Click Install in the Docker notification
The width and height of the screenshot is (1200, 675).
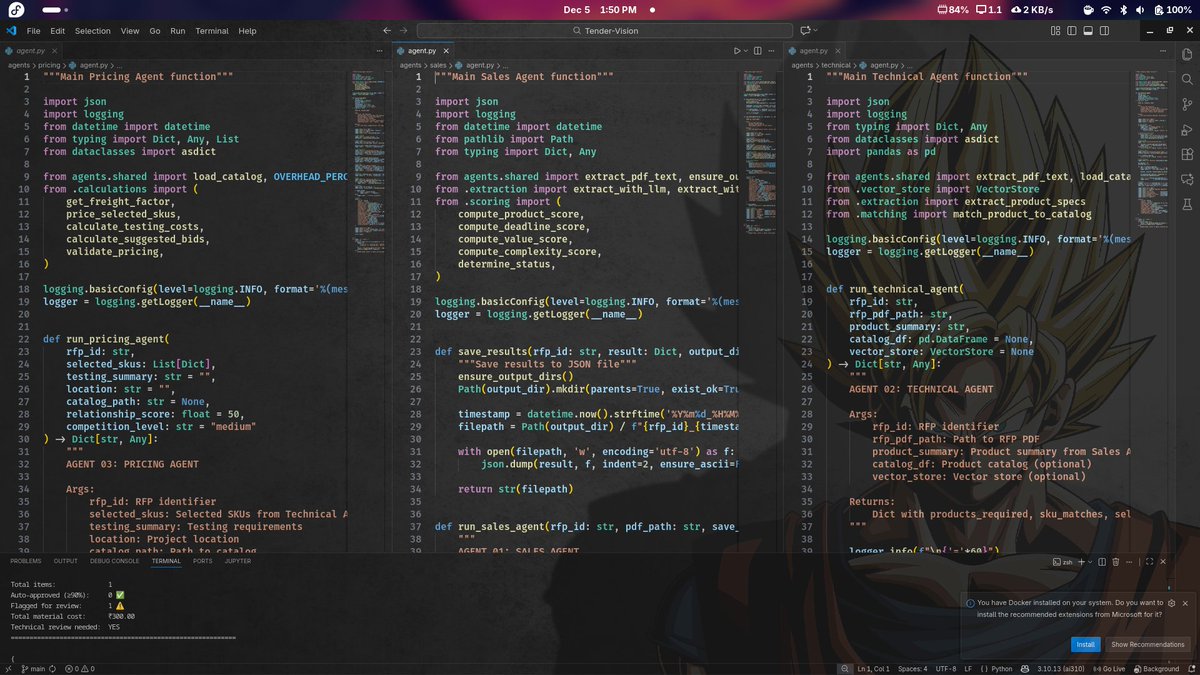click(1085, 644)
